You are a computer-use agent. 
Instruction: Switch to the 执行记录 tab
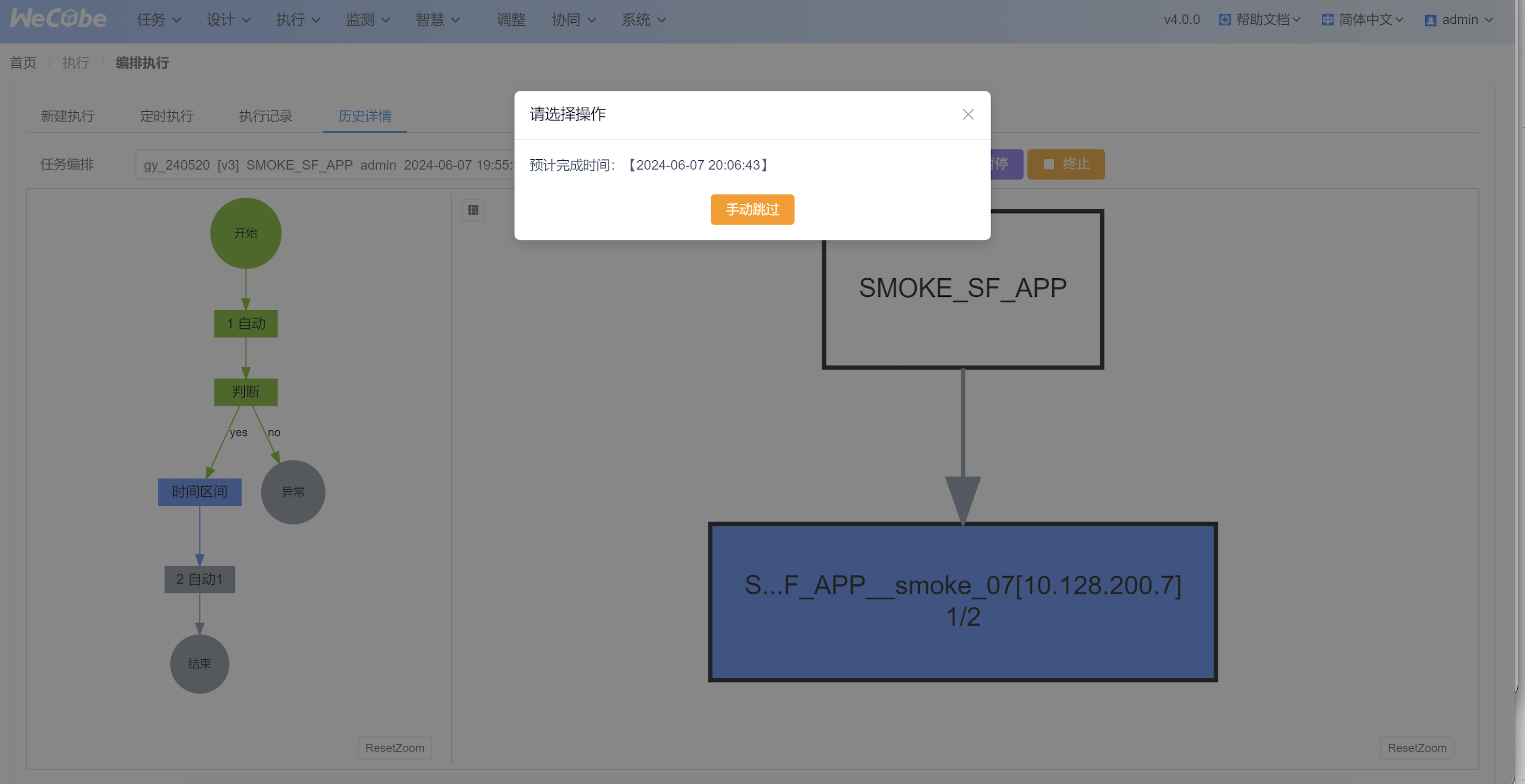point(266,116)
